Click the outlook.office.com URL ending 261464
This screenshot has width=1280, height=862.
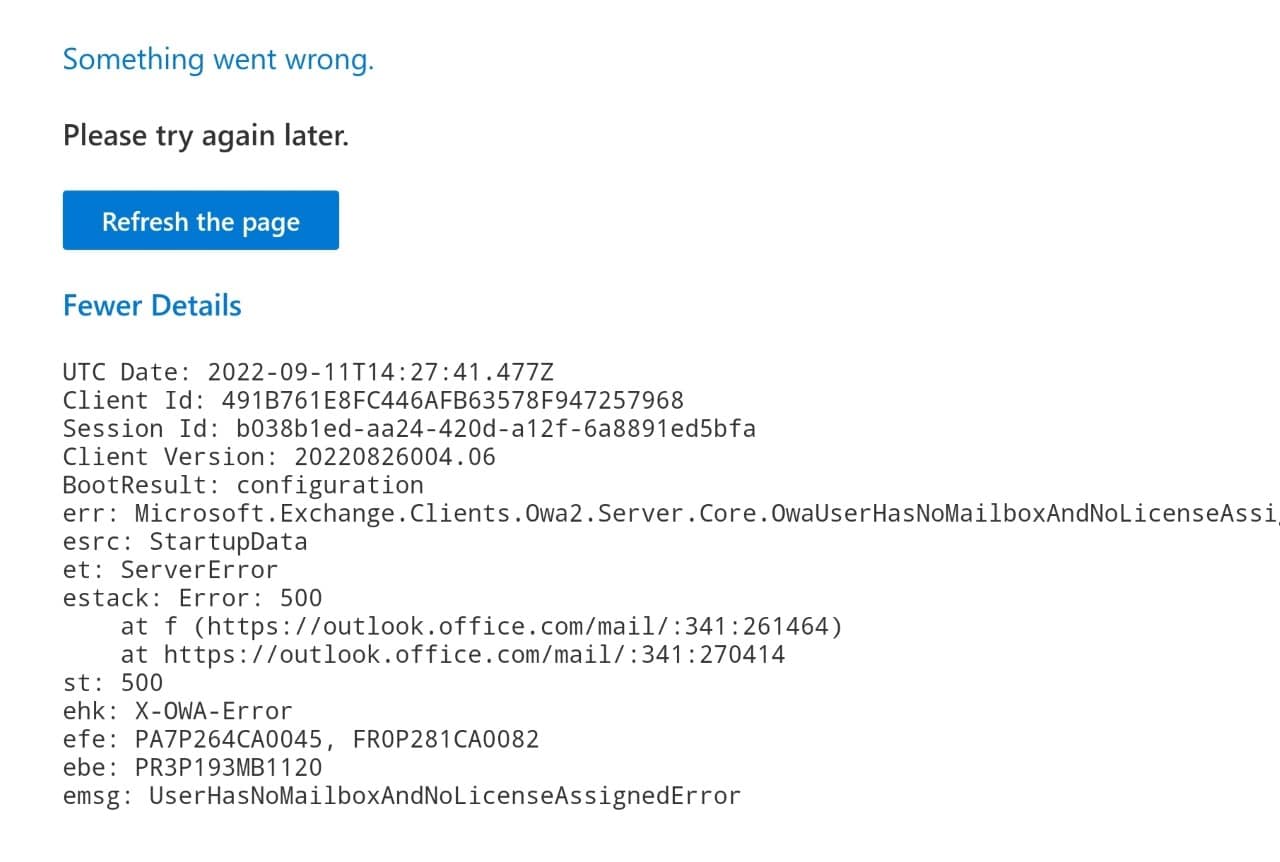[518, 627]
